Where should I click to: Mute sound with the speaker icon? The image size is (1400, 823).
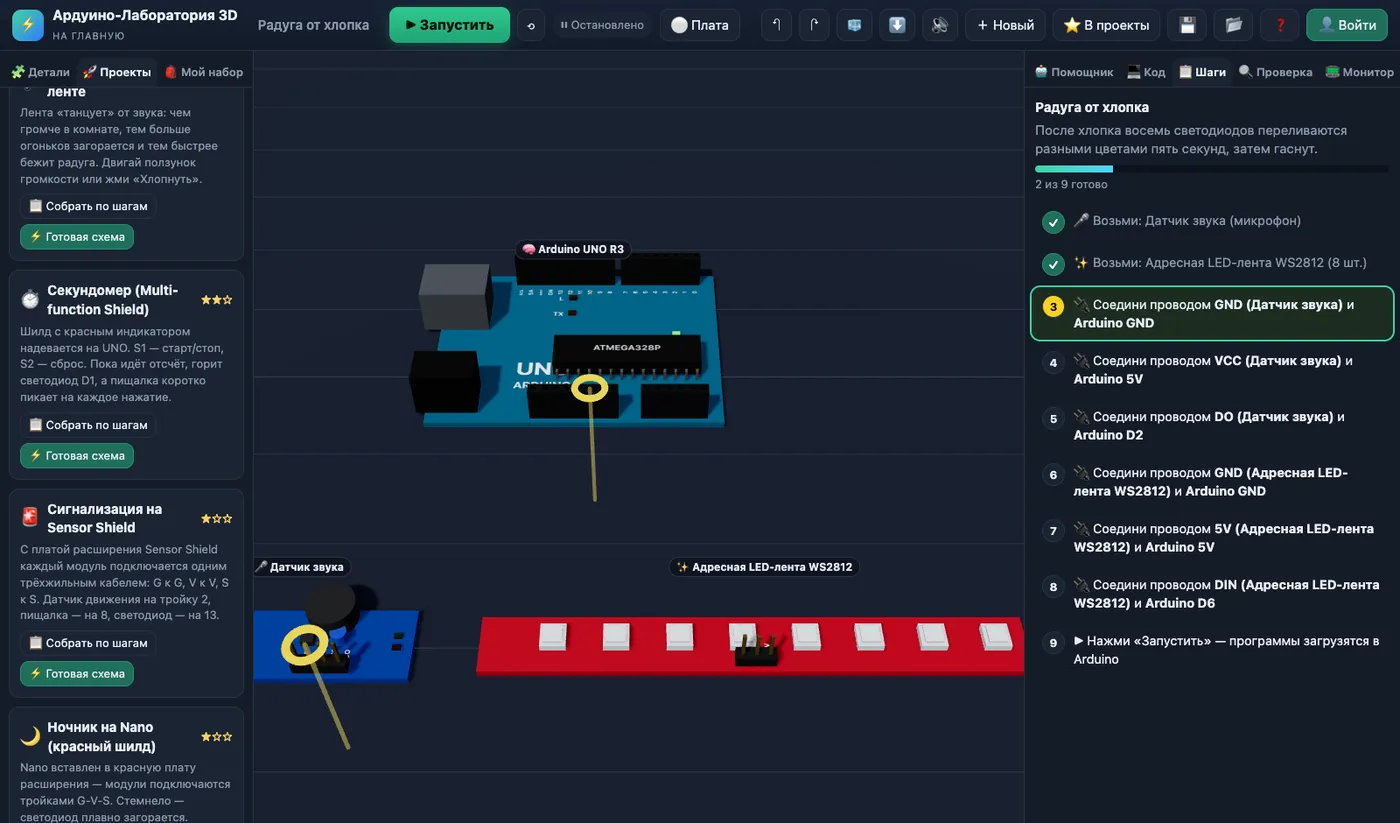(x=940, y=25)
